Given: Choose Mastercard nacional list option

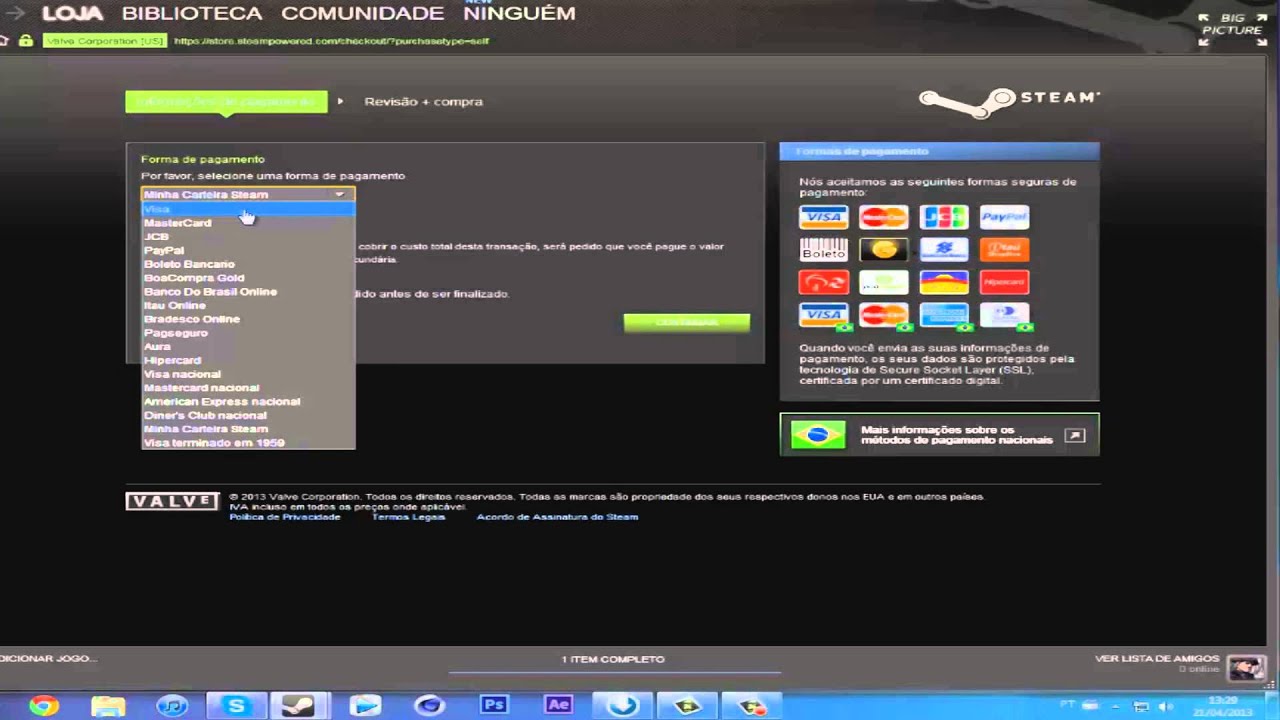Looking at the screenshot, I should click(248, 387).
